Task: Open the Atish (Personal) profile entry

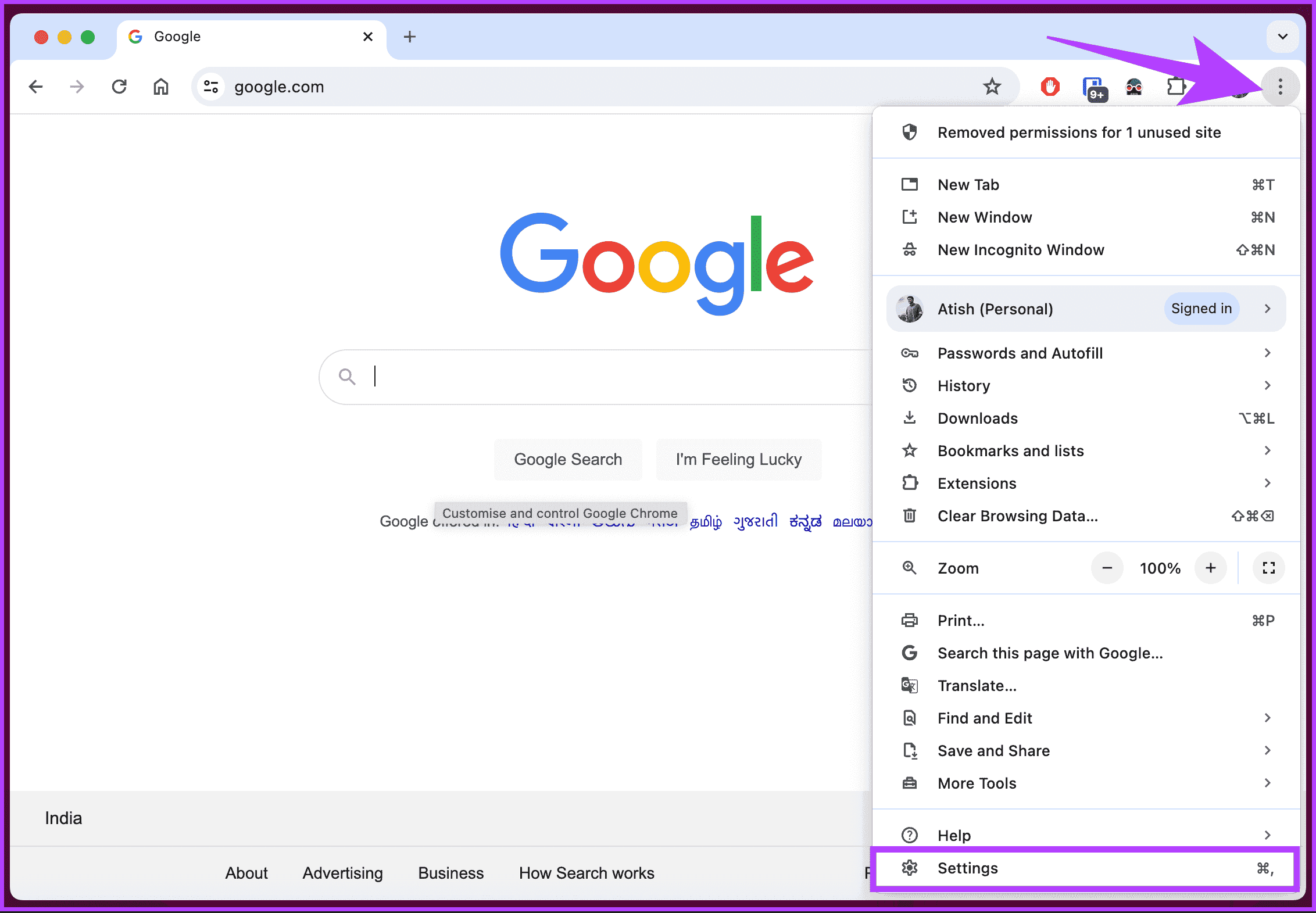Action: pyautogui.click(x=1086, y=309)
